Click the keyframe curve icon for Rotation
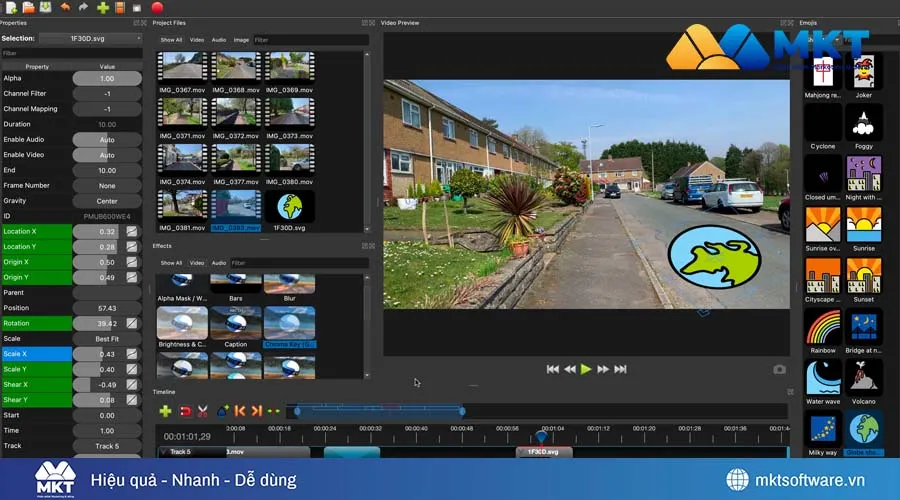Viewport: 900px width, 500px height. [131, 323]
